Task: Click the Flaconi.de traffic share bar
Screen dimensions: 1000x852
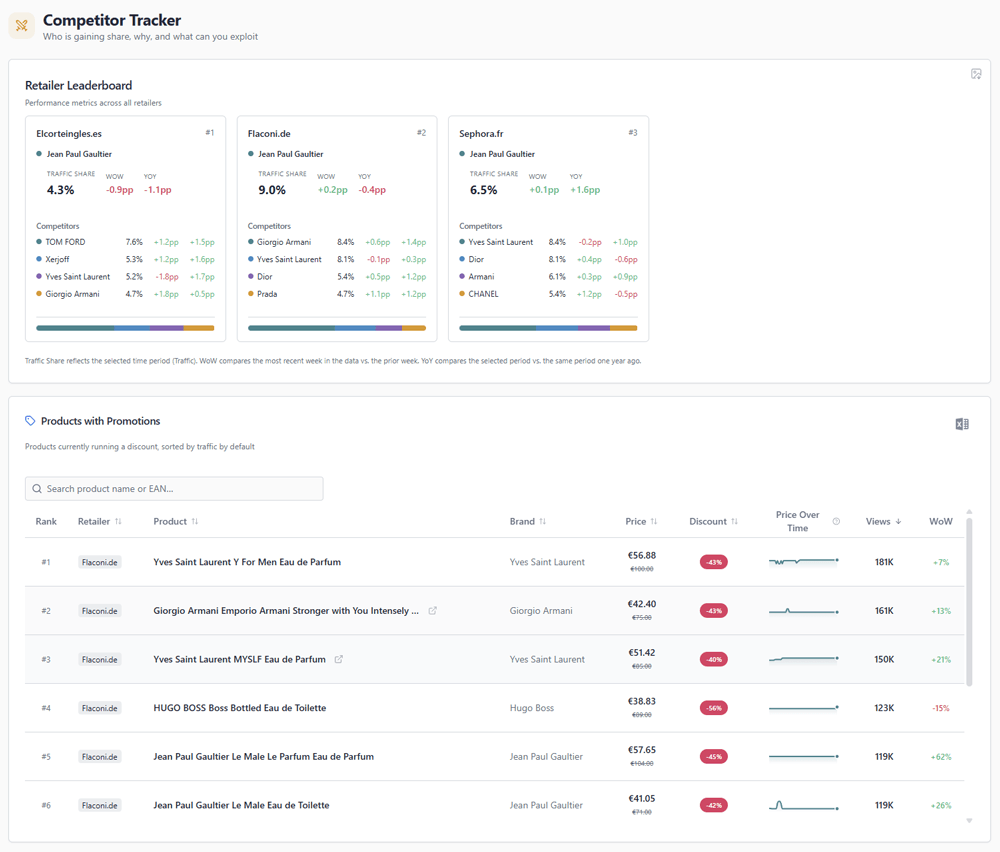Action: (337, 328)
